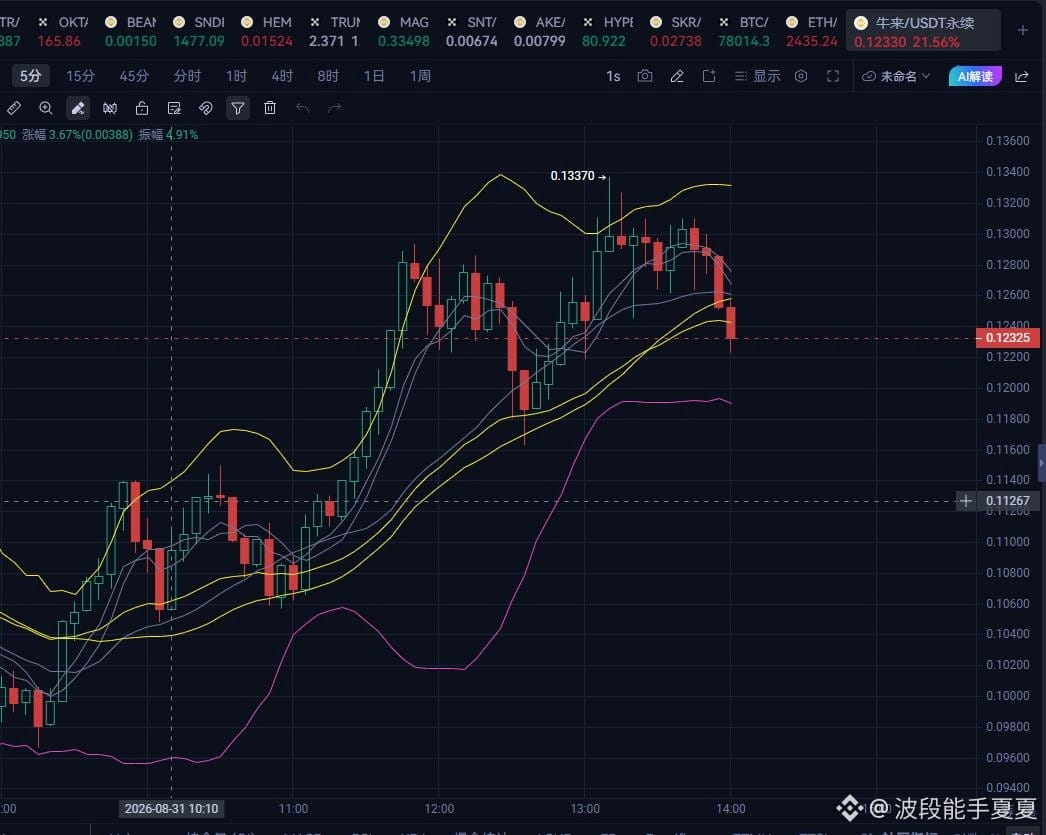This screenshot has width=1046, height=835.
Task: Open the SNDK symbol tab priced 1477.09
Action: (199, 31)
